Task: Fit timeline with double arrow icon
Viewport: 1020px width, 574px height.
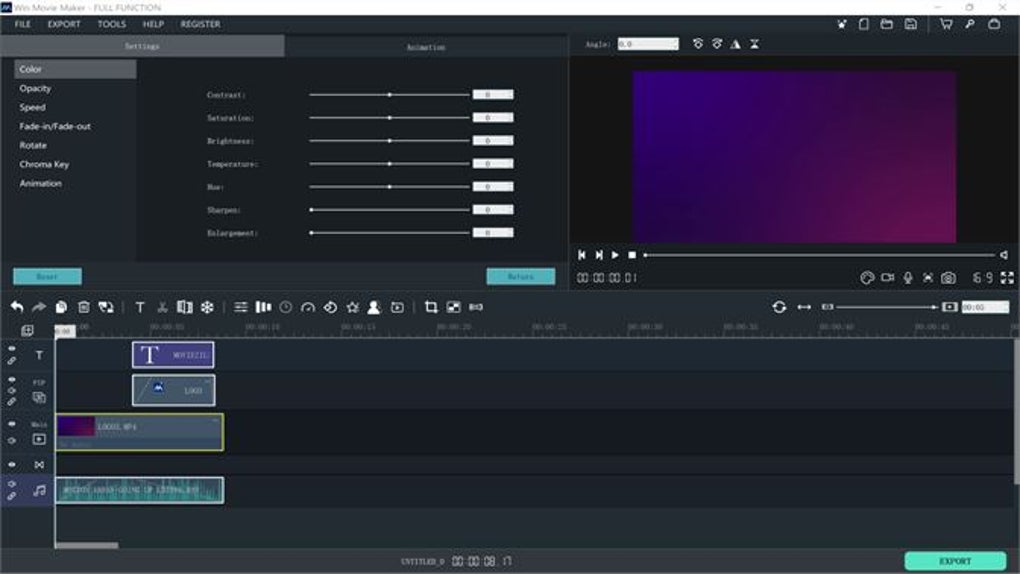Action: (x=804, y=307)
